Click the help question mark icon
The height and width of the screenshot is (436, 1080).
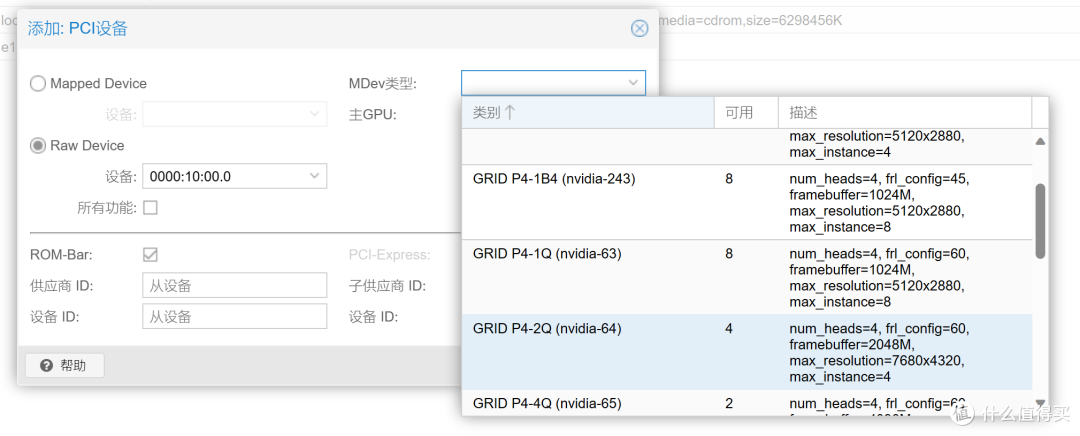(46, 366)
